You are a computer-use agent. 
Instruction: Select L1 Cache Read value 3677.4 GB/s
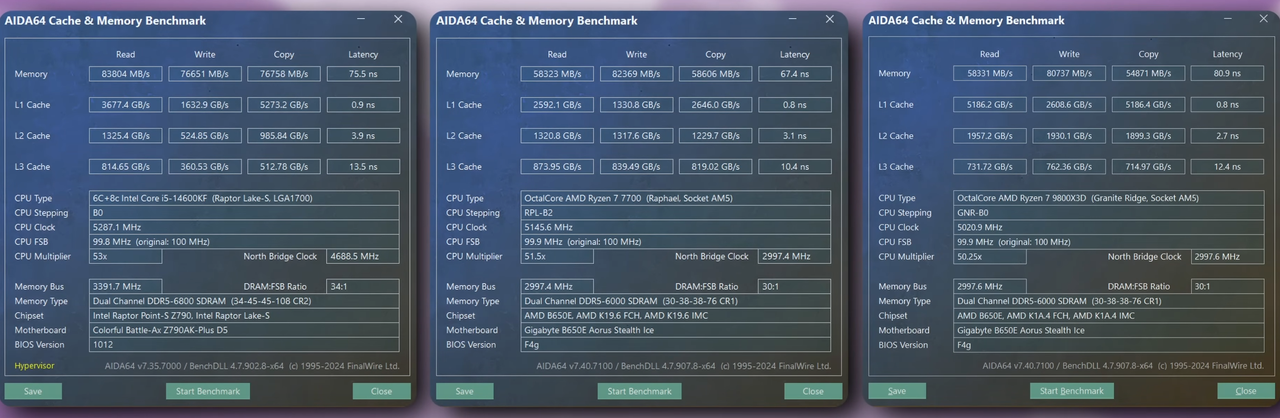coord(125,105)
